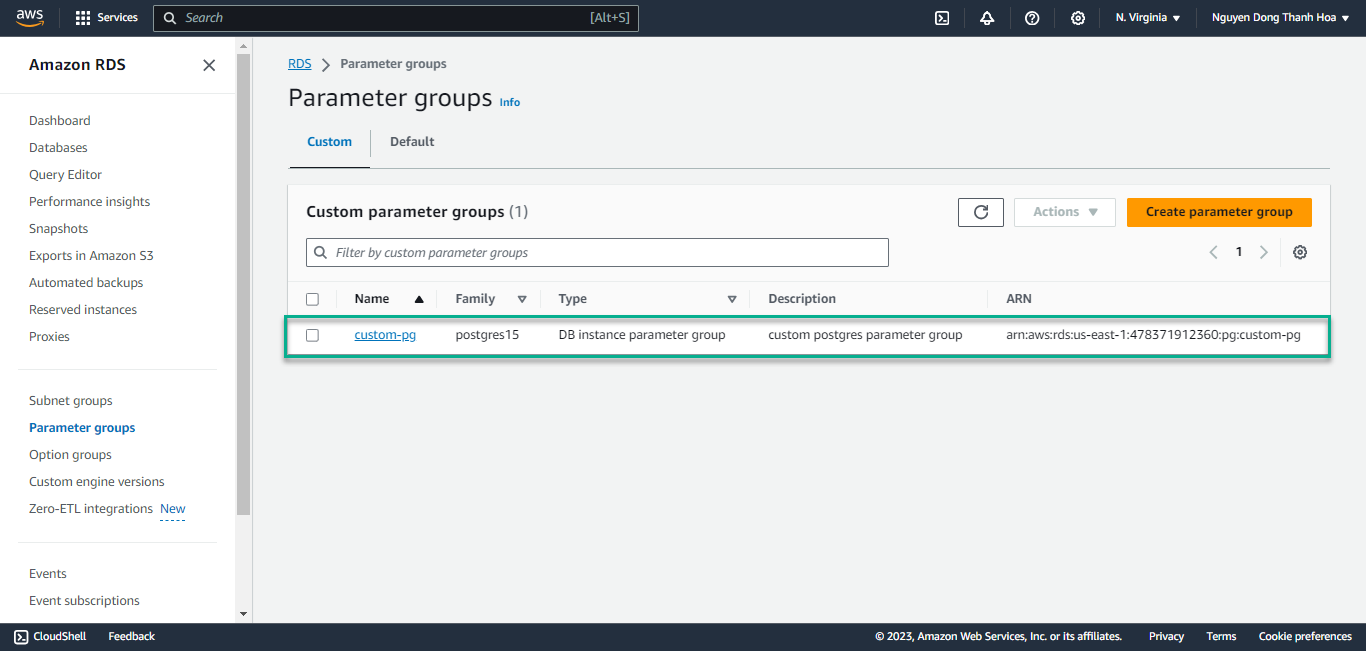Open the custom-pg parameter group link
Image resolution: width=1366 pixels, height=651 pixels.
[385, 335]
